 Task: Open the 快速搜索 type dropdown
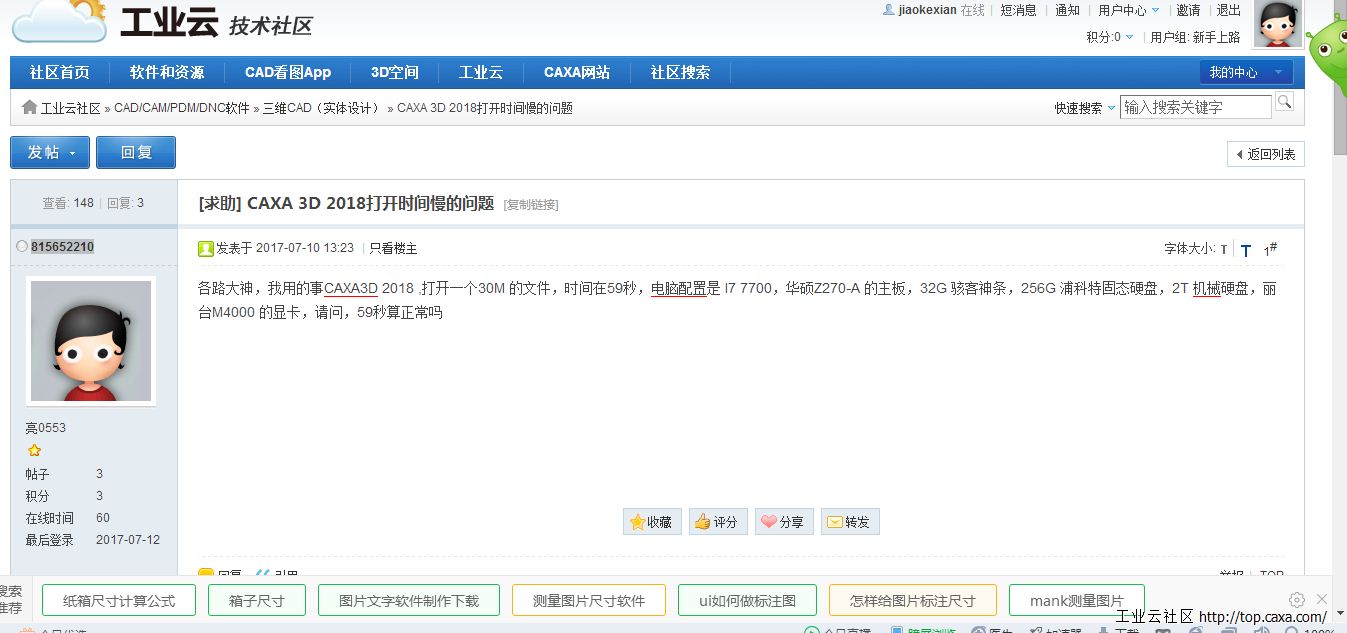(1085, 108)
